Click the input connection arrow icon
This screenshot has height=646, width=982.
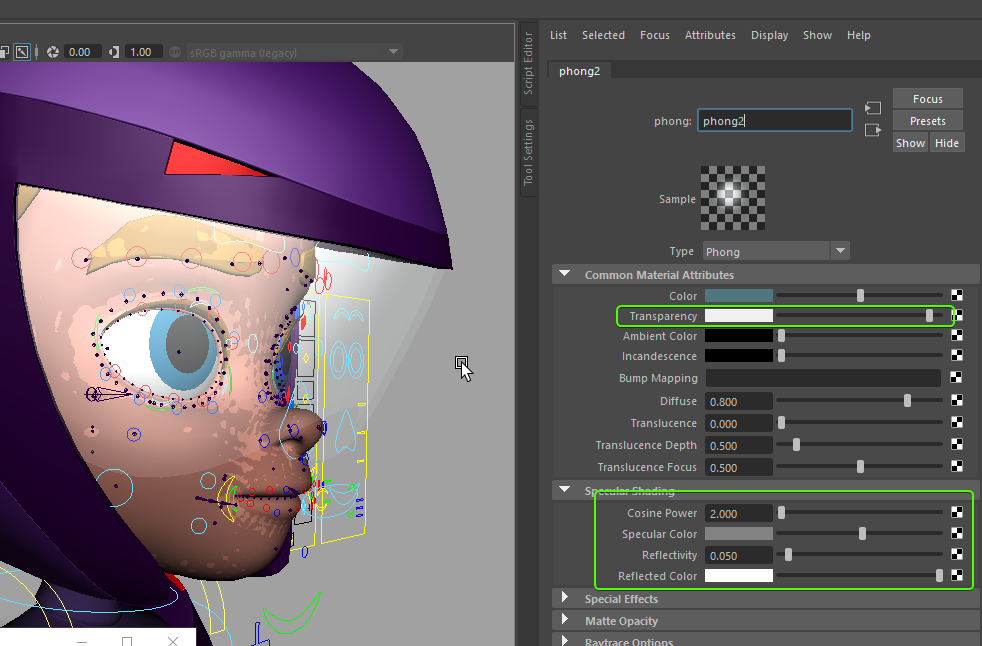873,108
